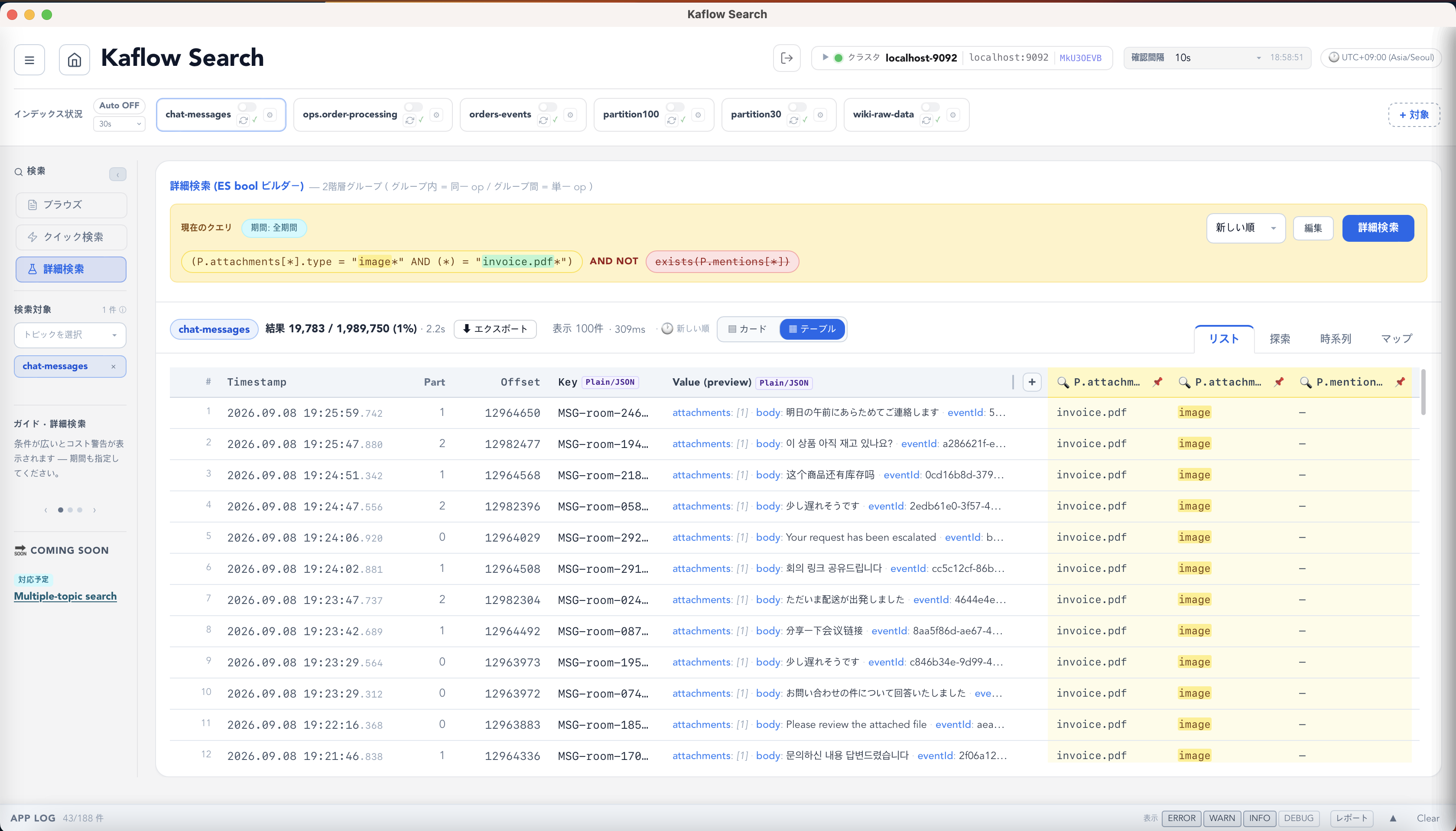The width and height of the screenshot is (1456, 831).
Task: Select the 時系列 tab
Action: pyautogui.click(x=1336, y=339)
